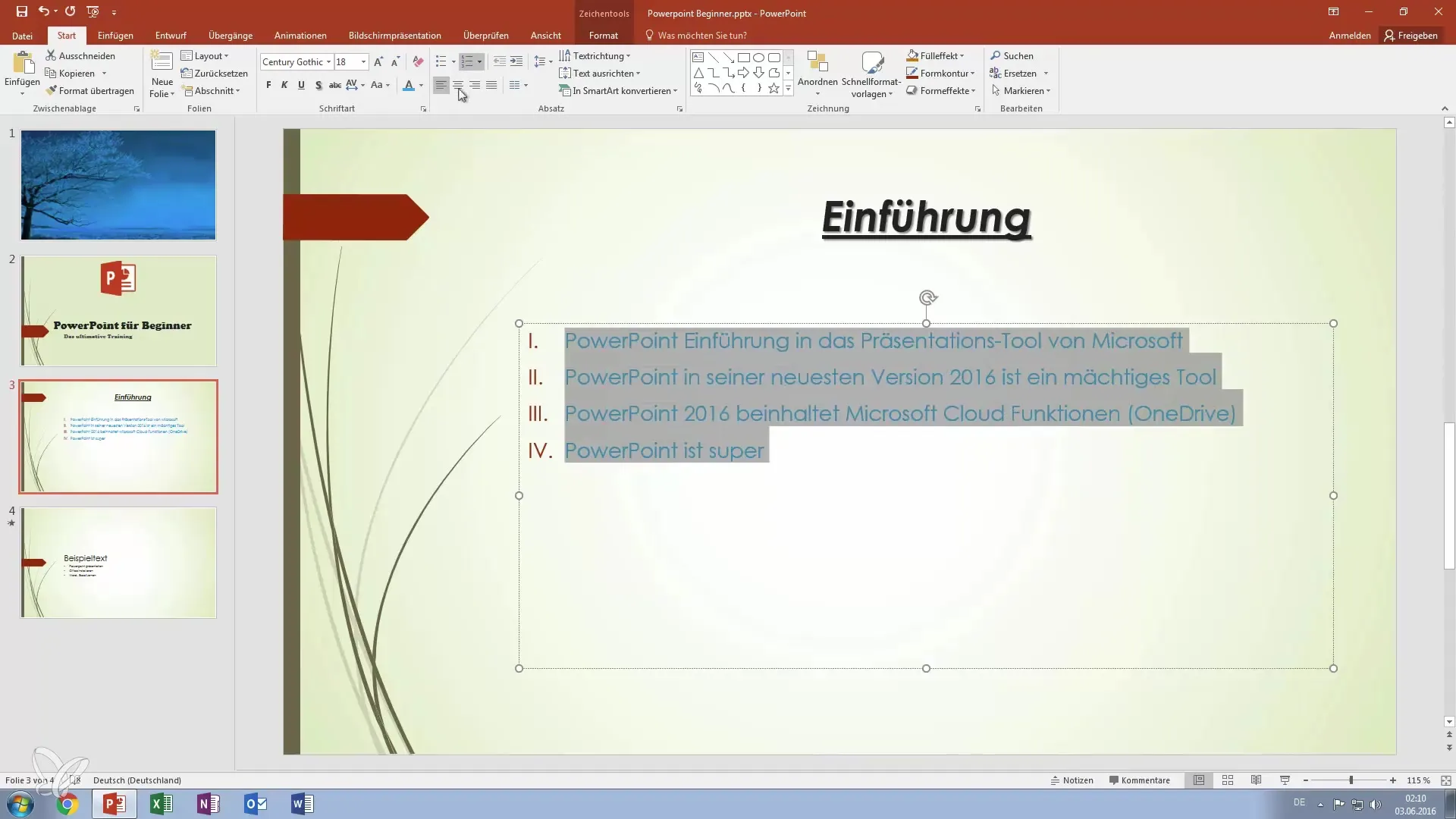Open Notizen pane from status bar

[x=1072, y=780]
